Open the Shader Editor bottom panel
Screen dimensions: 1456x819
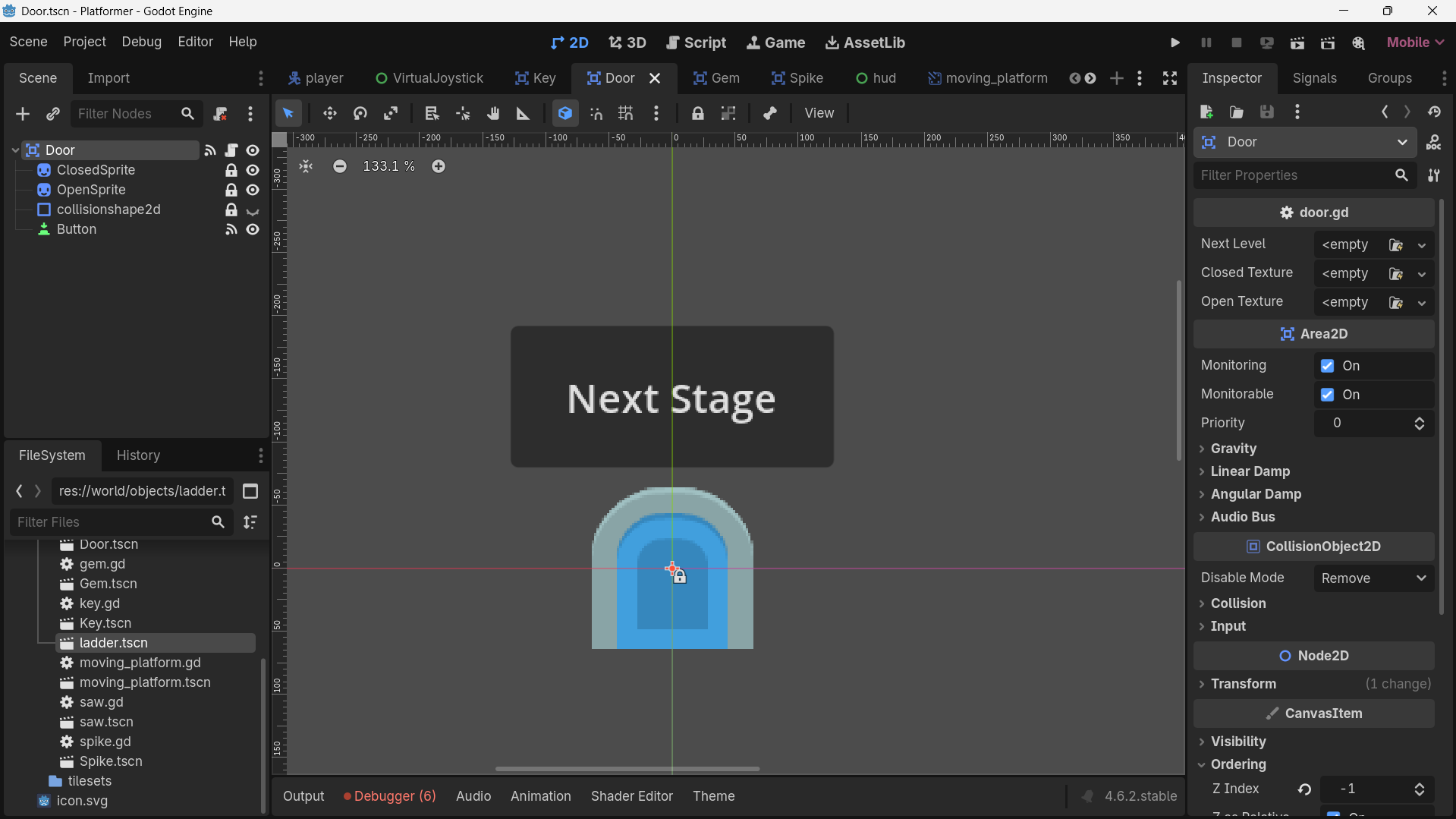pos(631,796)
